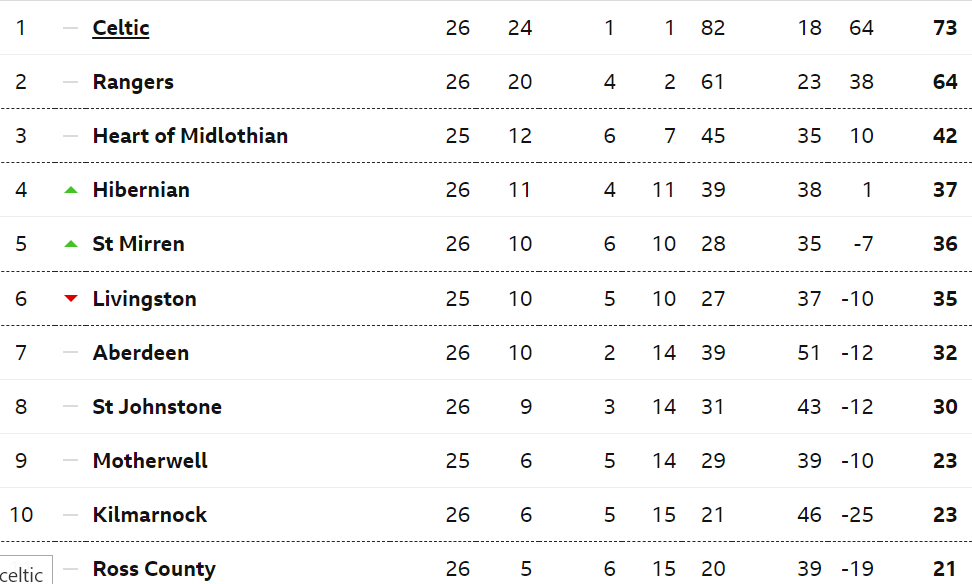Open the Celtic team link

click(x=121, y=28)
